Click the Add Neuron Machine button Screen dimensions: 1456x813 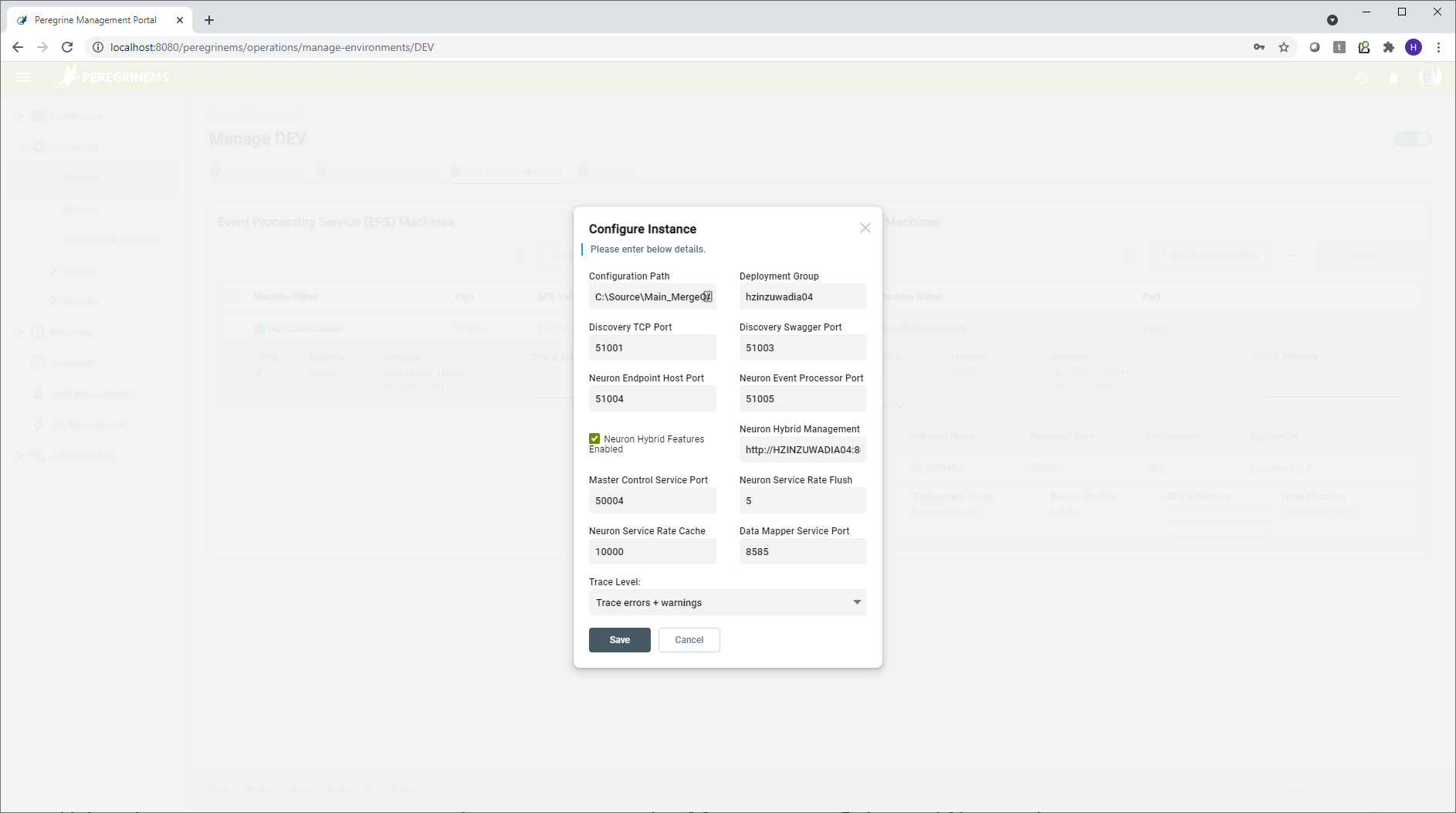pyautogui.click(x=1209, y=256)
